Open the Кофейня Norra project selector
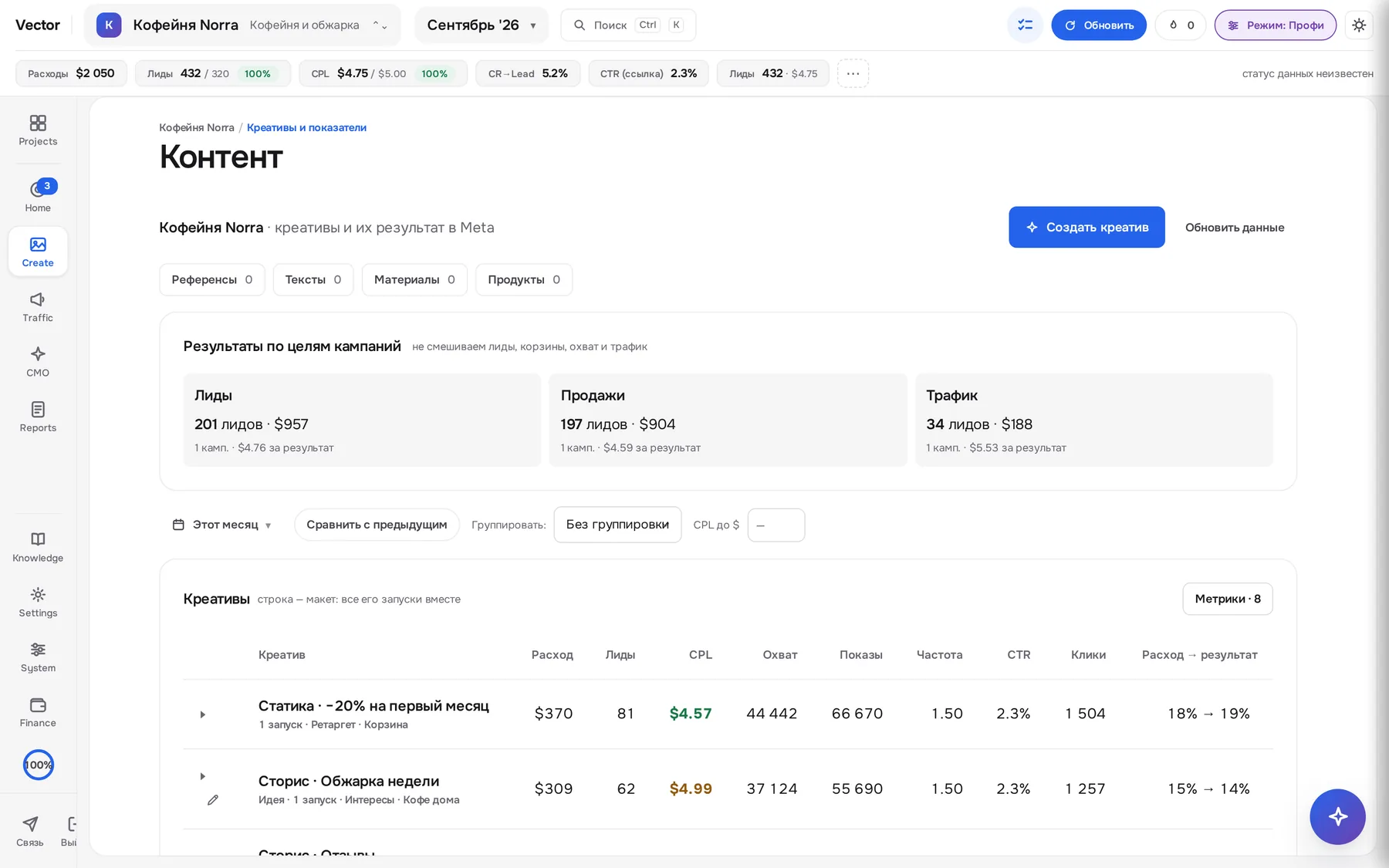Image resolution: width=1389 pixels, height=868 pixels. tap(242, 25)
